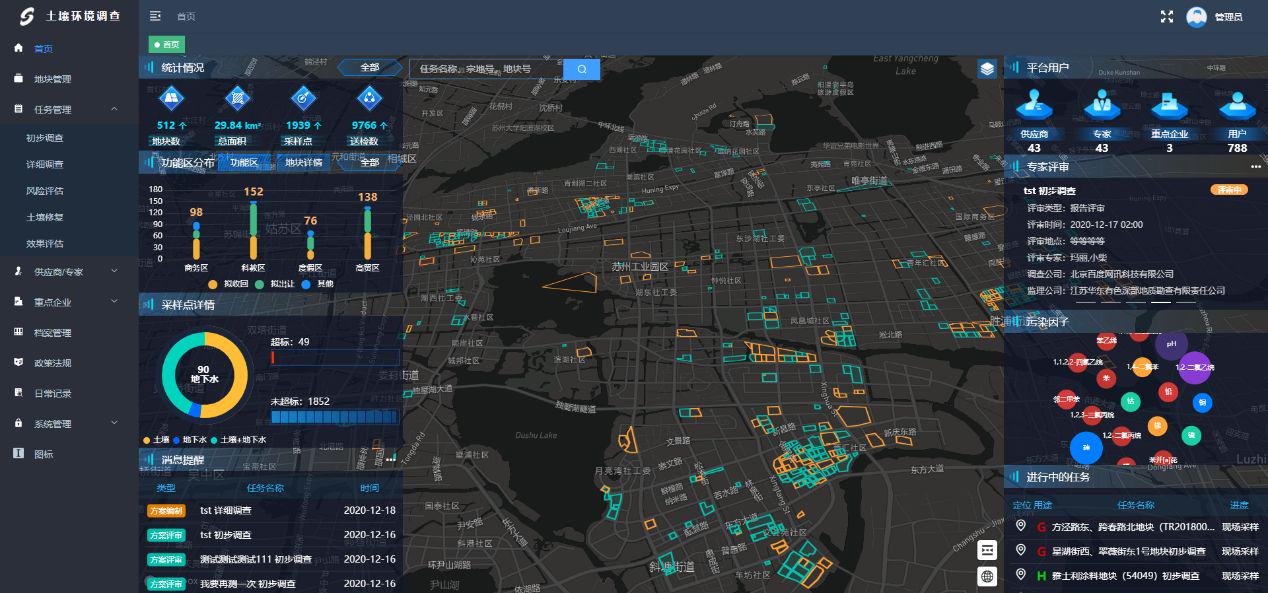Switch to the 地块详情 tab
Image resolution: width=1268 pixels, height=593 pixels.
click(304, 162)
